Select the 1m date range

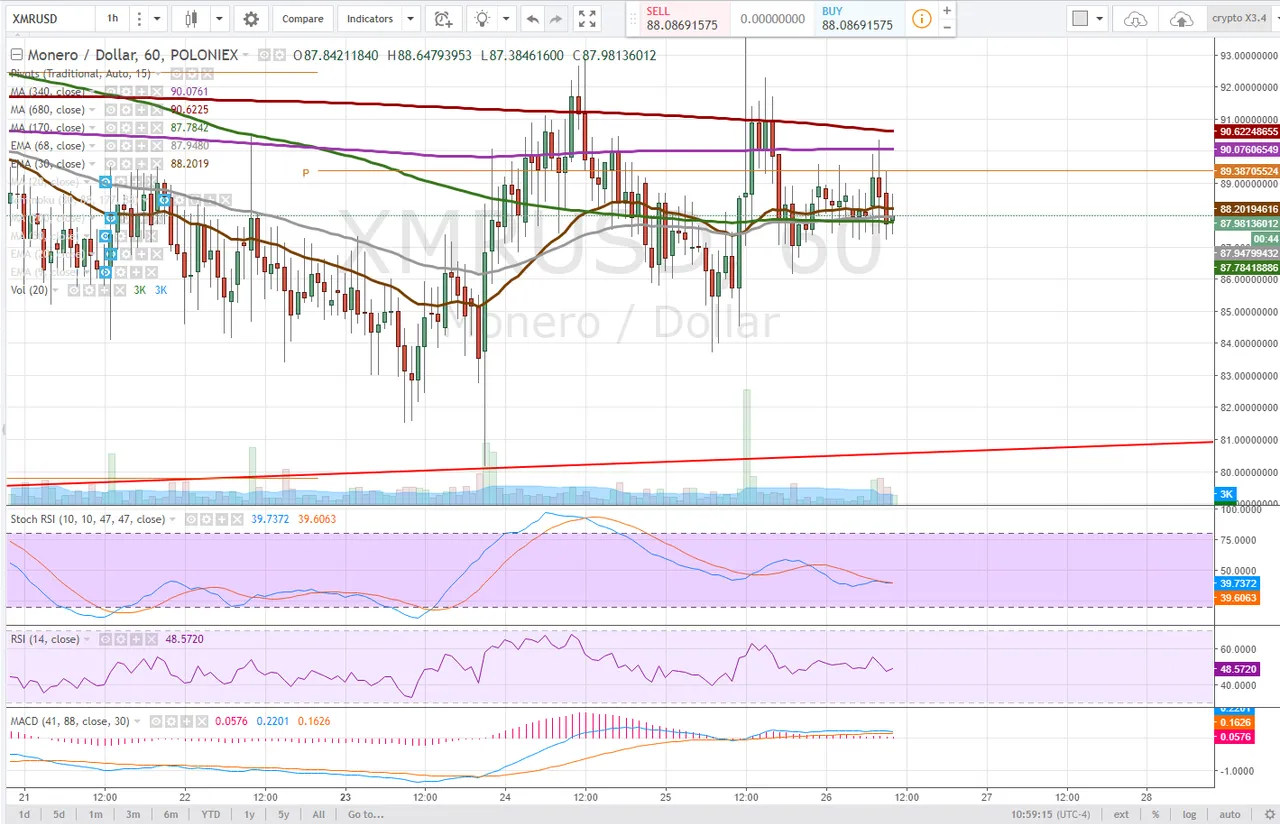pos(96,814)
